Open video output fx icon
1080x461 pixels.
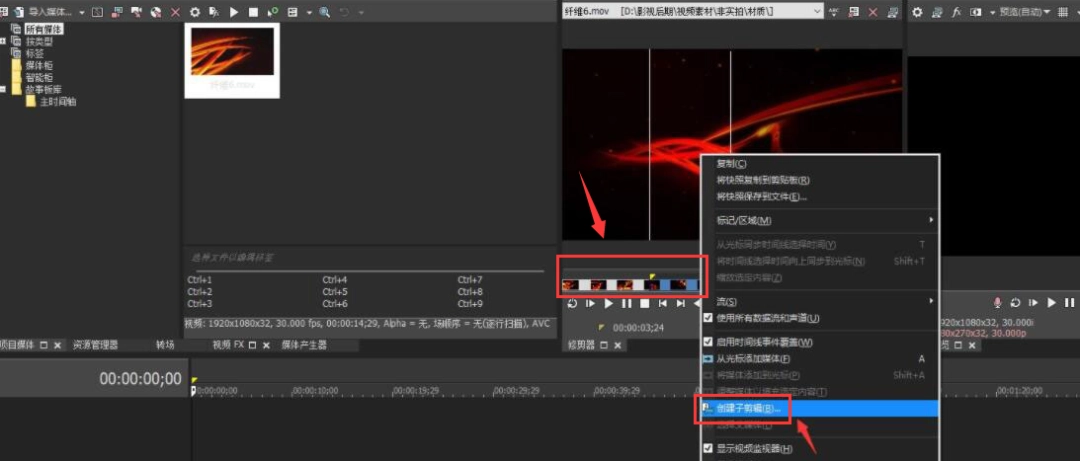(956, 12)
